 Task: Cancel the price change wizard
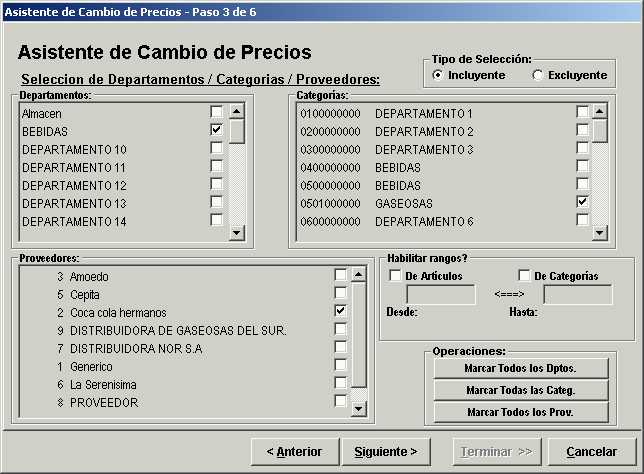pyautogui.click(x=591, y=451)
